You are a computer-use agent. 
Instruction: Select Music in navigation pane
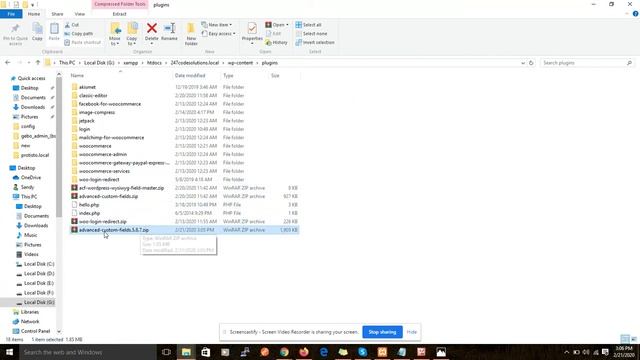pos(30,235)
